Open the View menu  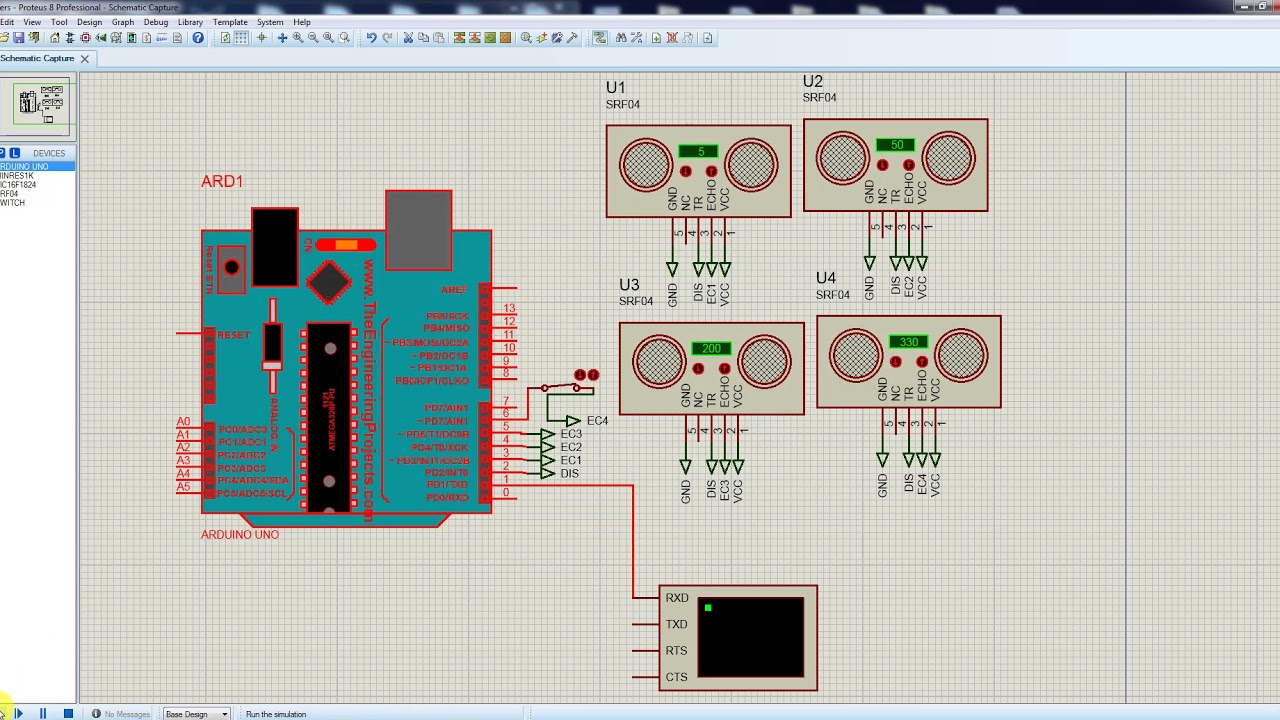pyautogui.click(x=32, y=22)
